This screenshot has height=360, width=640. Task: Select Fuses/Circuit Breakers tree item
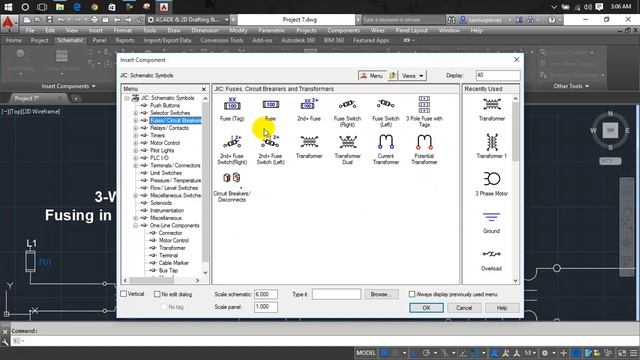(x=175, y=120)
